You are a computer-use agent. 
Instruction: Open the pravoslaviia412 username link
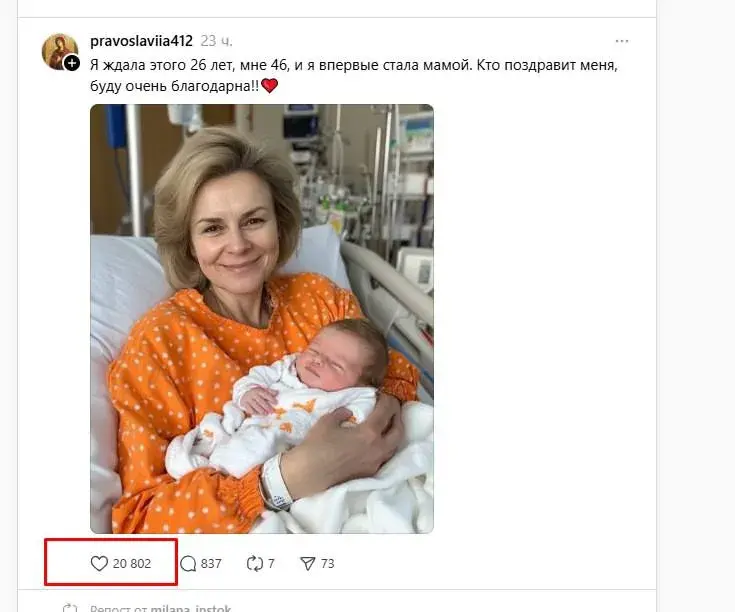(x=141, y=41)
